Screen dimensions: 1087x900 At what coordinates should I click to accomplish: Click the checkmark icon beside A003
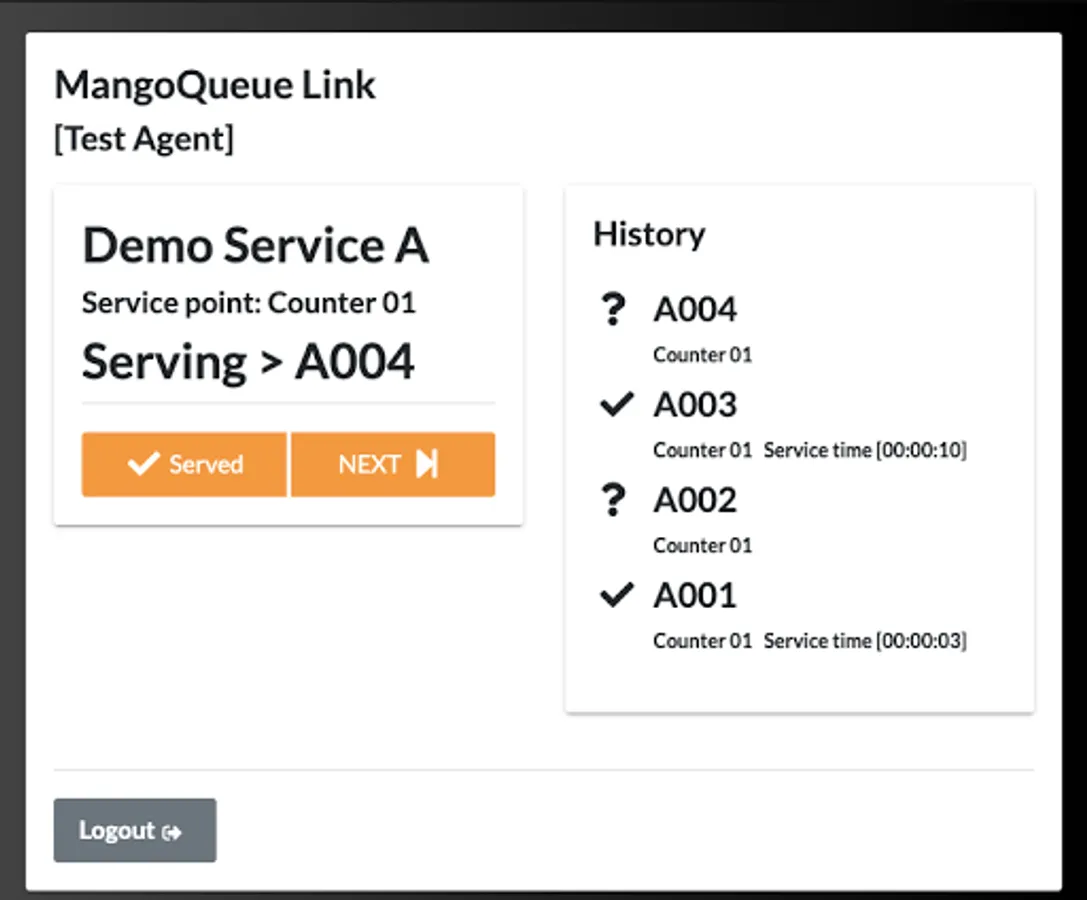(x=616, y=404)
